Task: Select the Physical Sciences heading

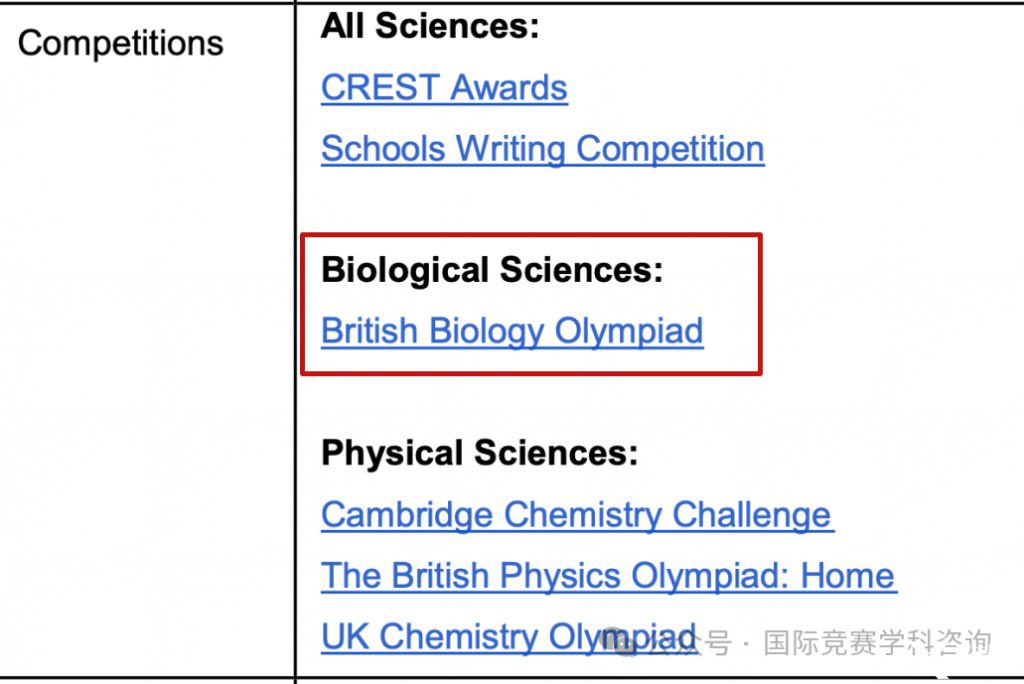Action: tap(479, 453)
